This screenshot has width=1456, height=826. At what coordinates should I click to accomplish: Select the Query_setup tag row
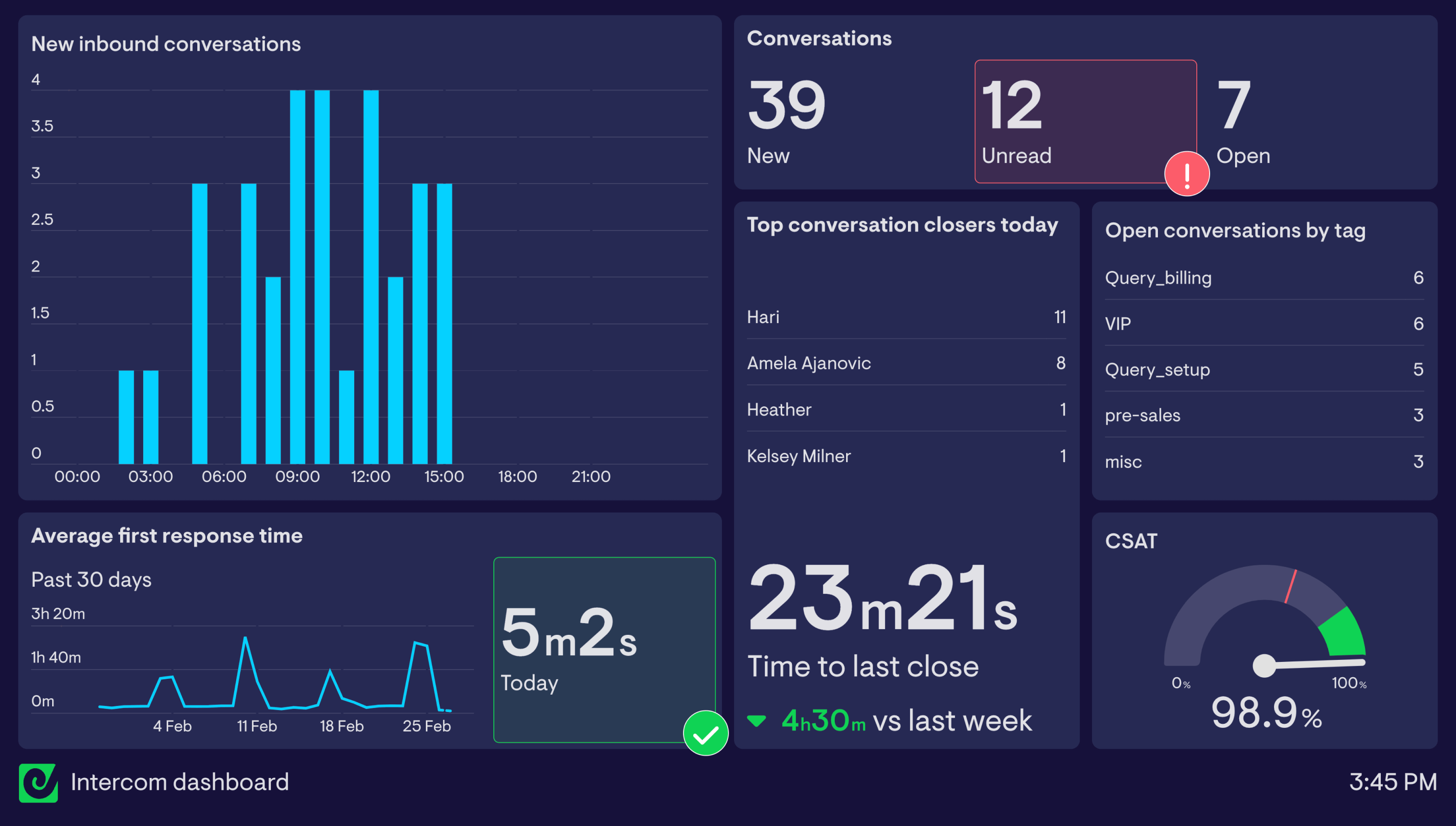coord(1264,370)
